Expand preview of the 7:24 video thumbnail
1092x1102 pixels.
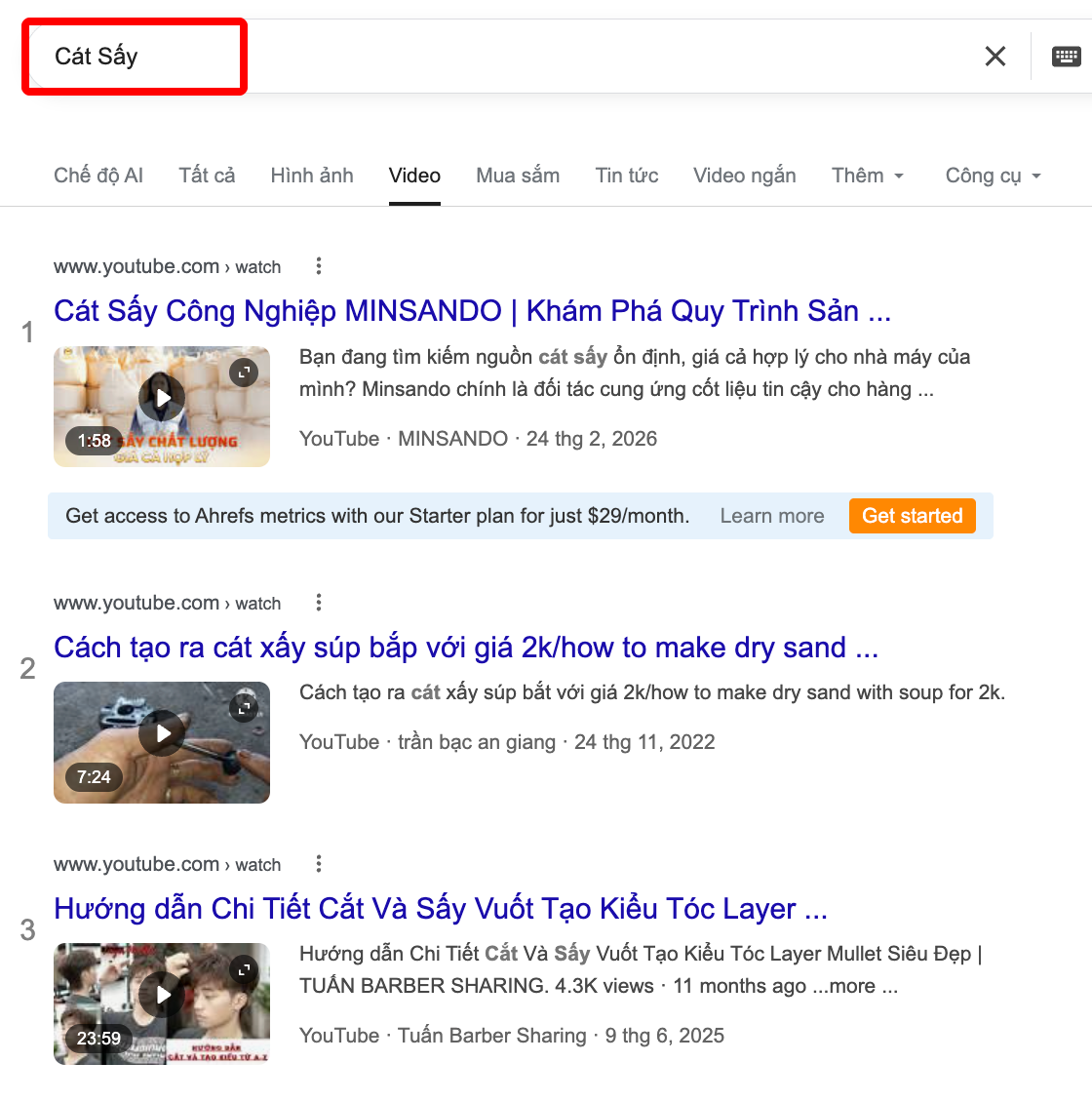(244, 708)
